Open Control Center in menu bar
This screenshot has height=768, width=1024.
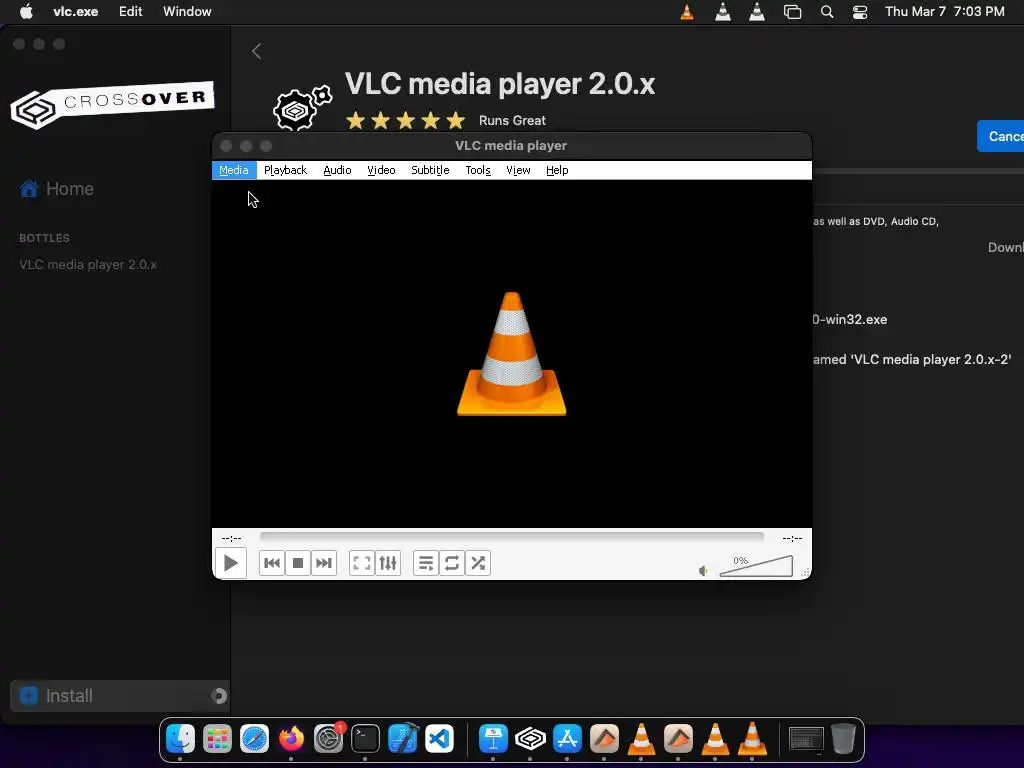pos(860,12)
